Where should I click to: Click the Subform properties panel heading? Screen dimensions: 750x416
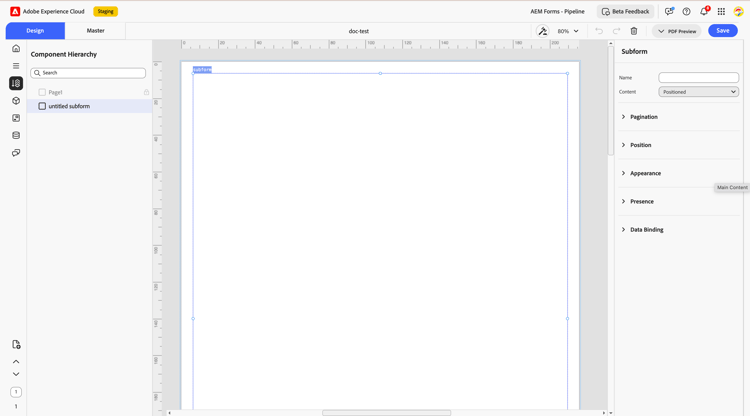coord(634,52)
